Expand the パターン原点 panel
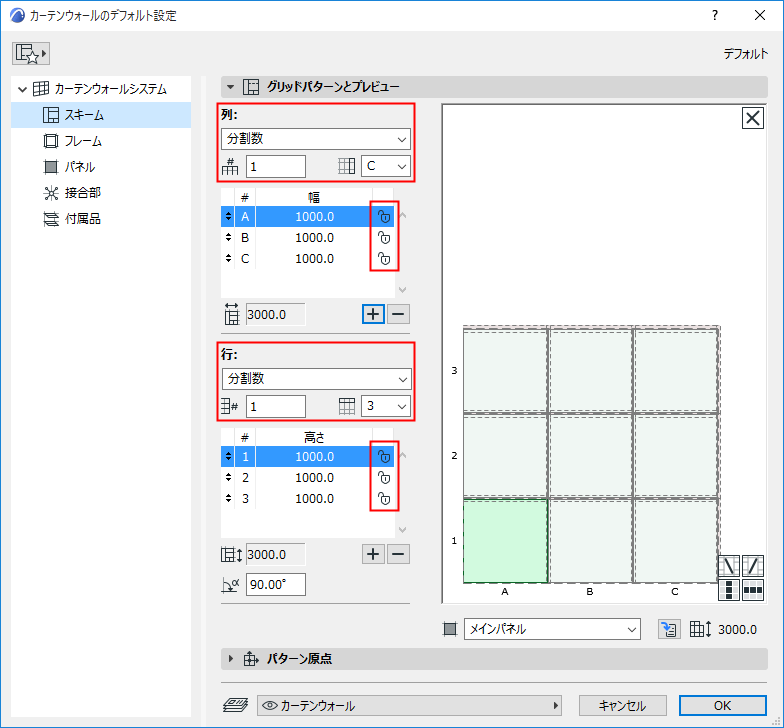784x728 pixels. click(x=230, y=658)
